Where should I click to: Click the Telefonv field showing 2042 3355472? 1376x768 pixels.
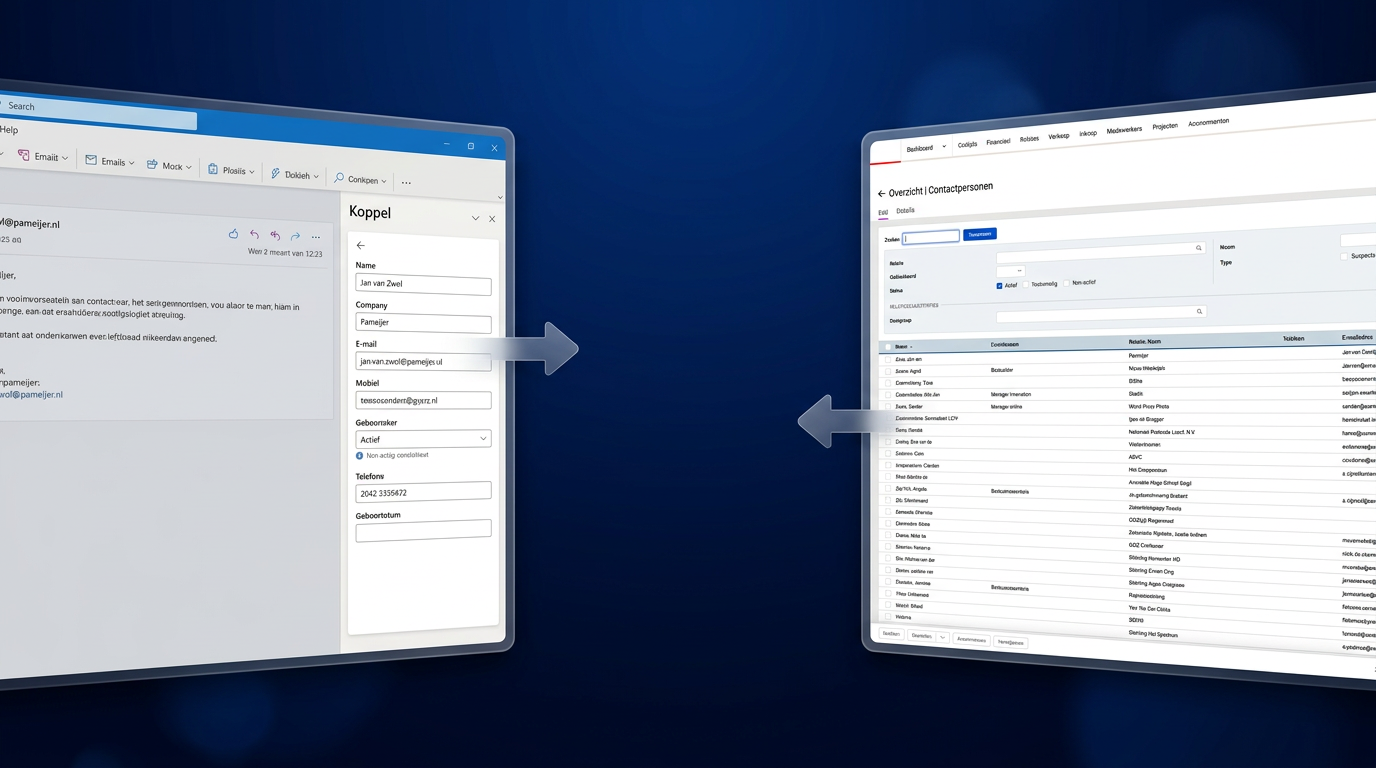[423, 492]
